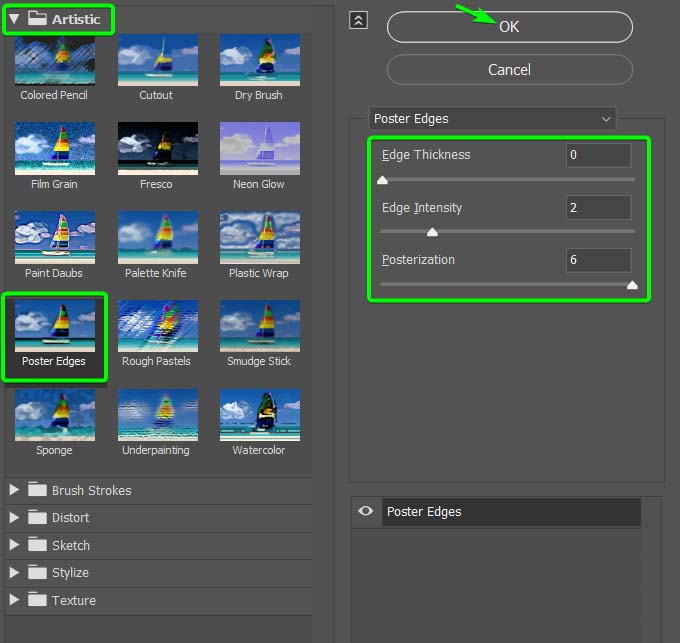Choose the Smudge Stick filter thumbnail

260,326
